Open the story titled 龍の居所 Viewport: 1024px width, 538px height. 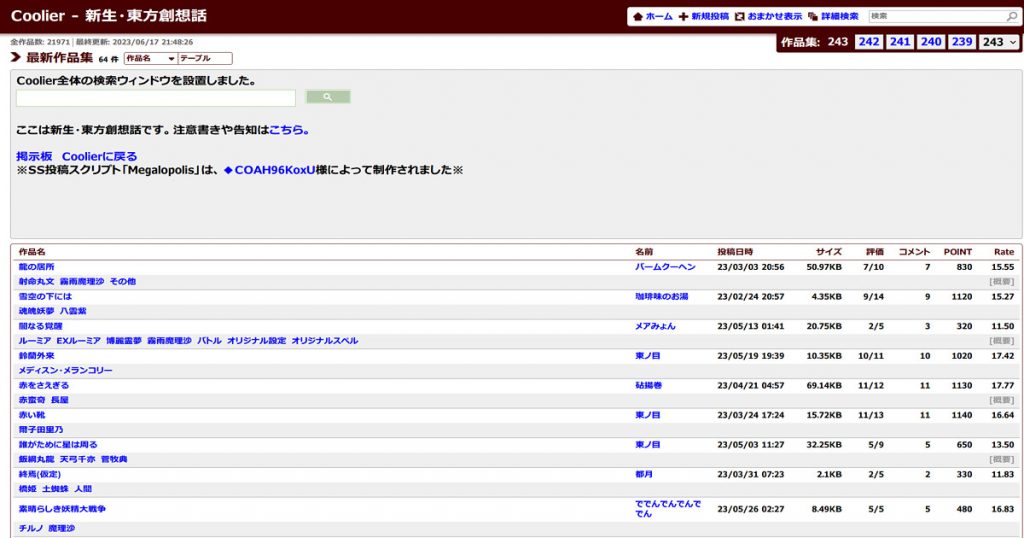36,267
